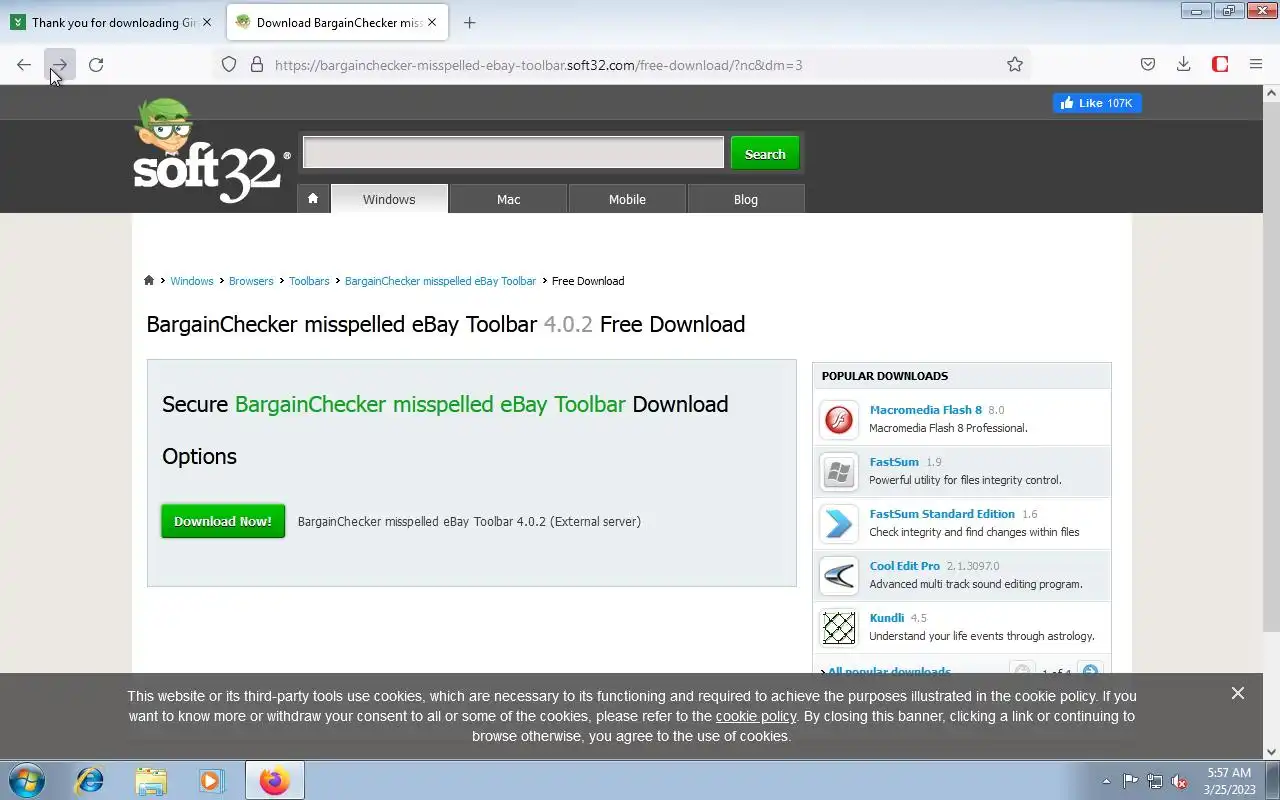Open the Blog tab
The height and width of the screenshot is (800, 1280).
(746, 199)
